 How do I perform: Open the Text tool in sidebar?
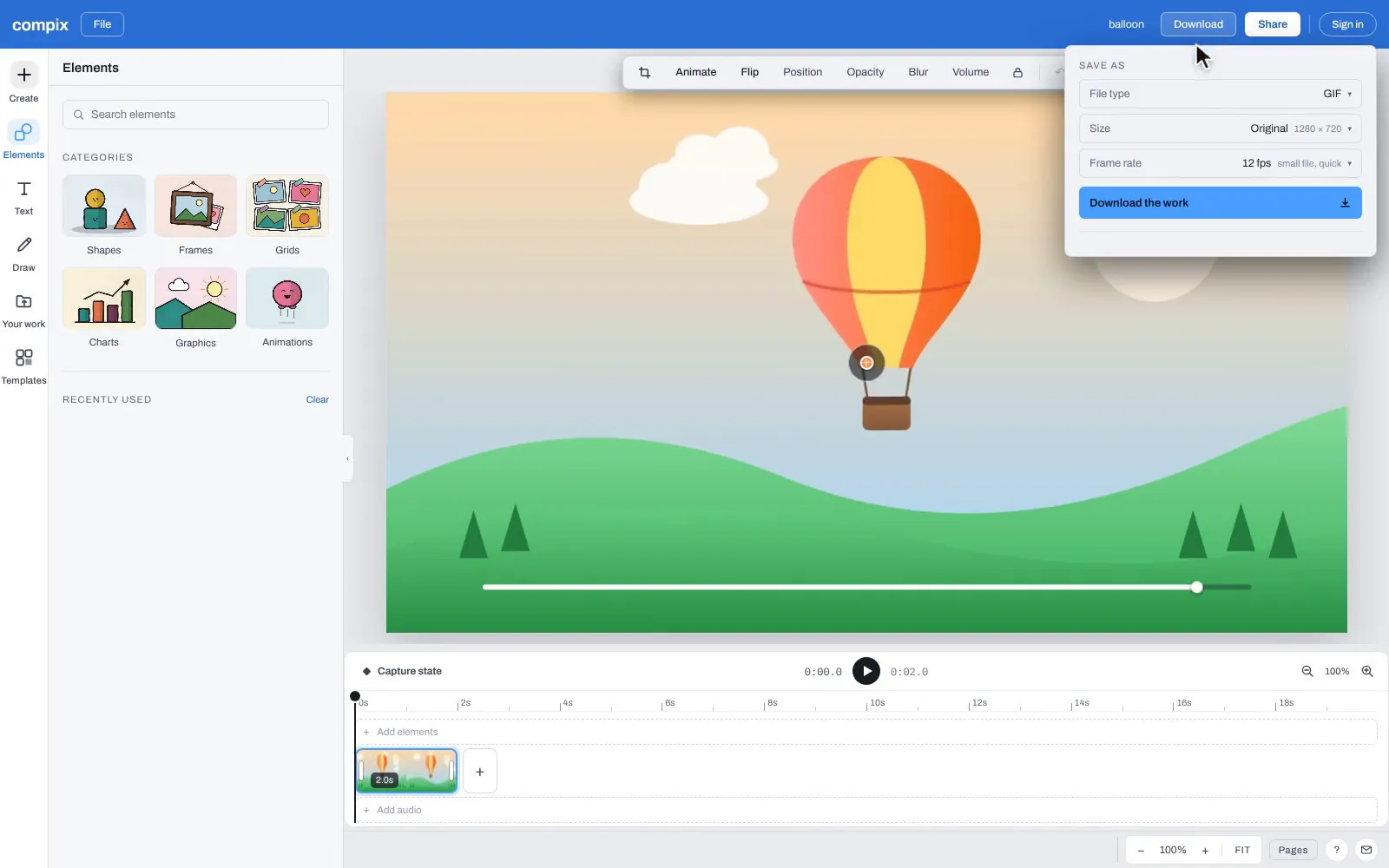click(x=23, y=198)
